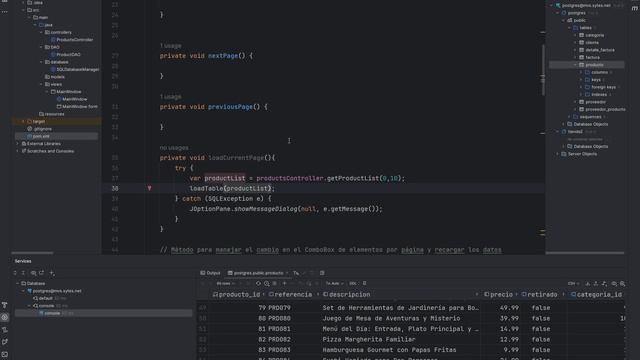
Task: Collapse the views package
Action: [41, 84]
